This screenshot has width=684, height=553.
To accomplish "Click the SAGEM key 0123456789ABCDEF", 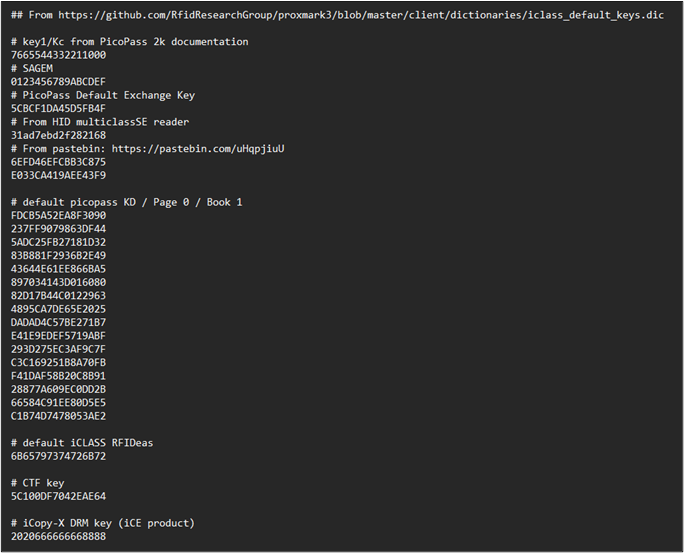I will click(58, 82).
